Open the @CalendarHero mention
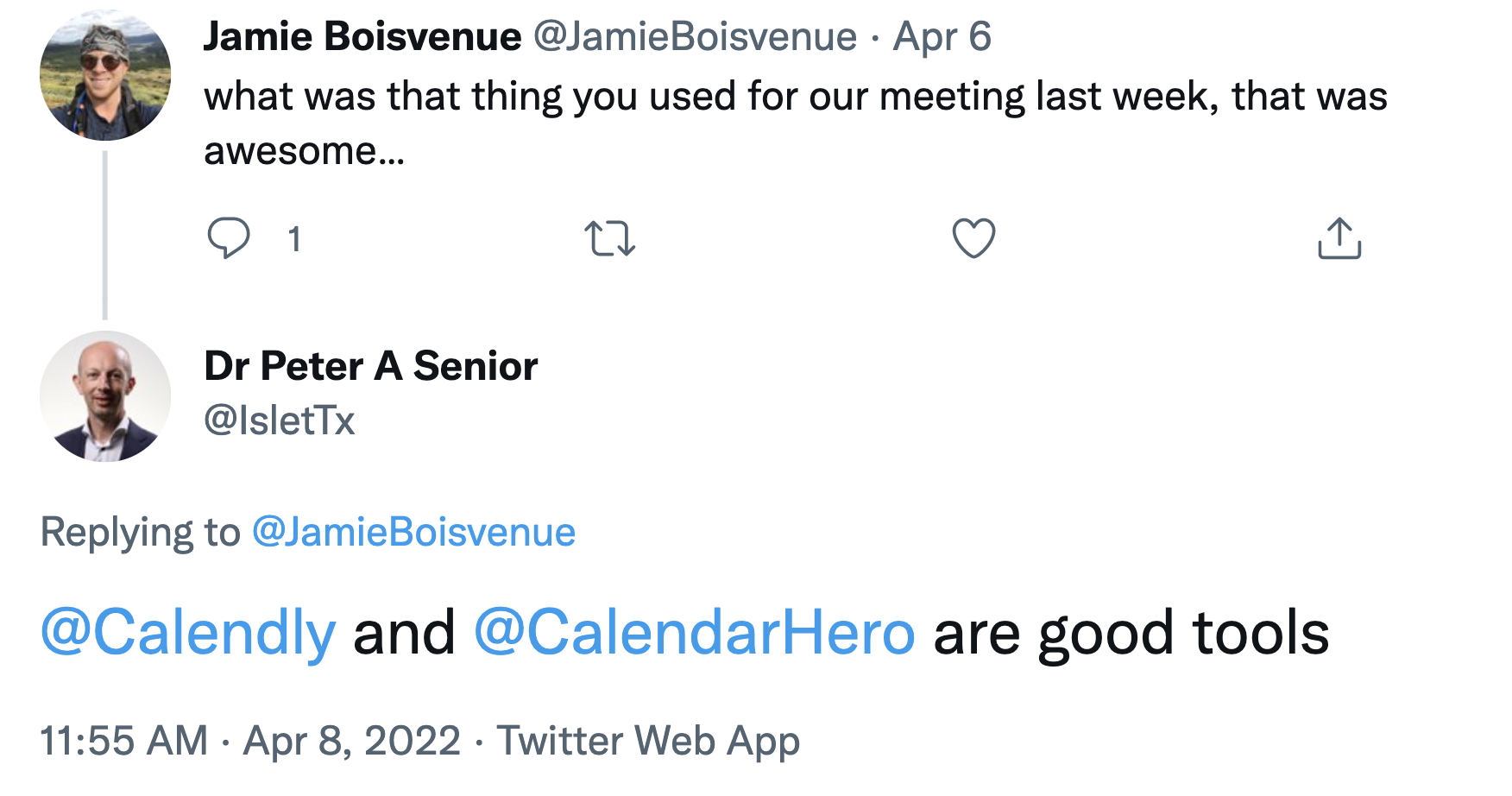Screen dimensions: 1512x796 [x=694, y=633]
